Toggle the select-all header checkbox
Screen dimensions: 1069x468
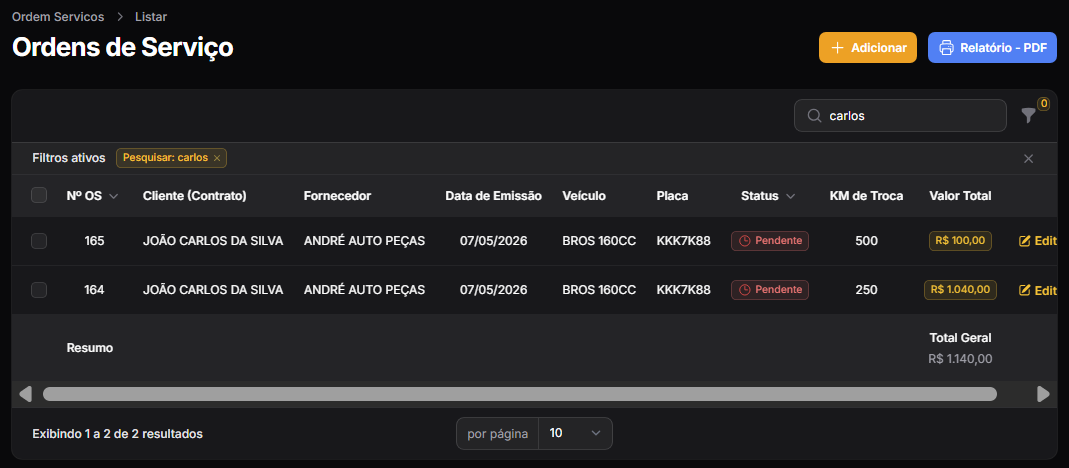point(39,196)
